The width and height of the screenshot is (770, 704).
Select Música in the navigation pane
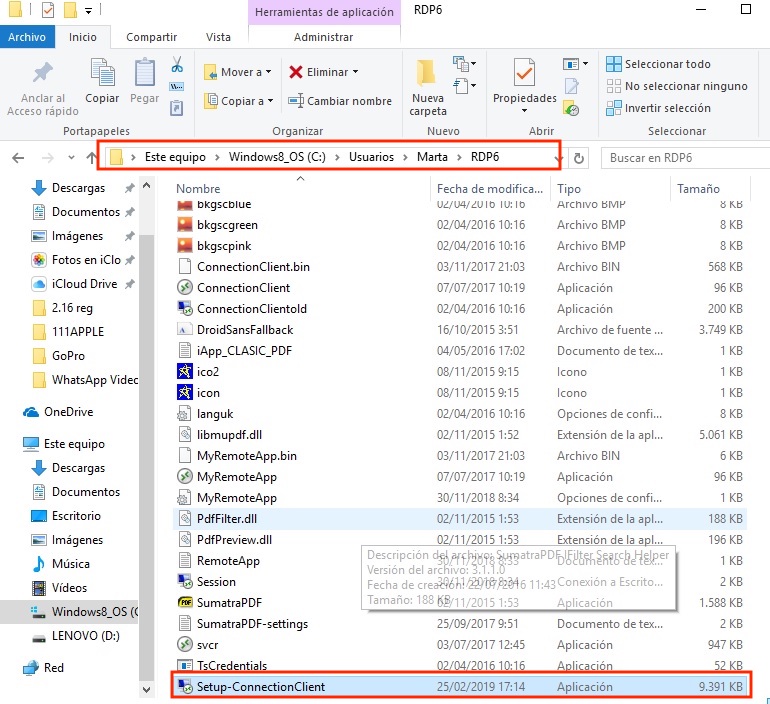70,564
